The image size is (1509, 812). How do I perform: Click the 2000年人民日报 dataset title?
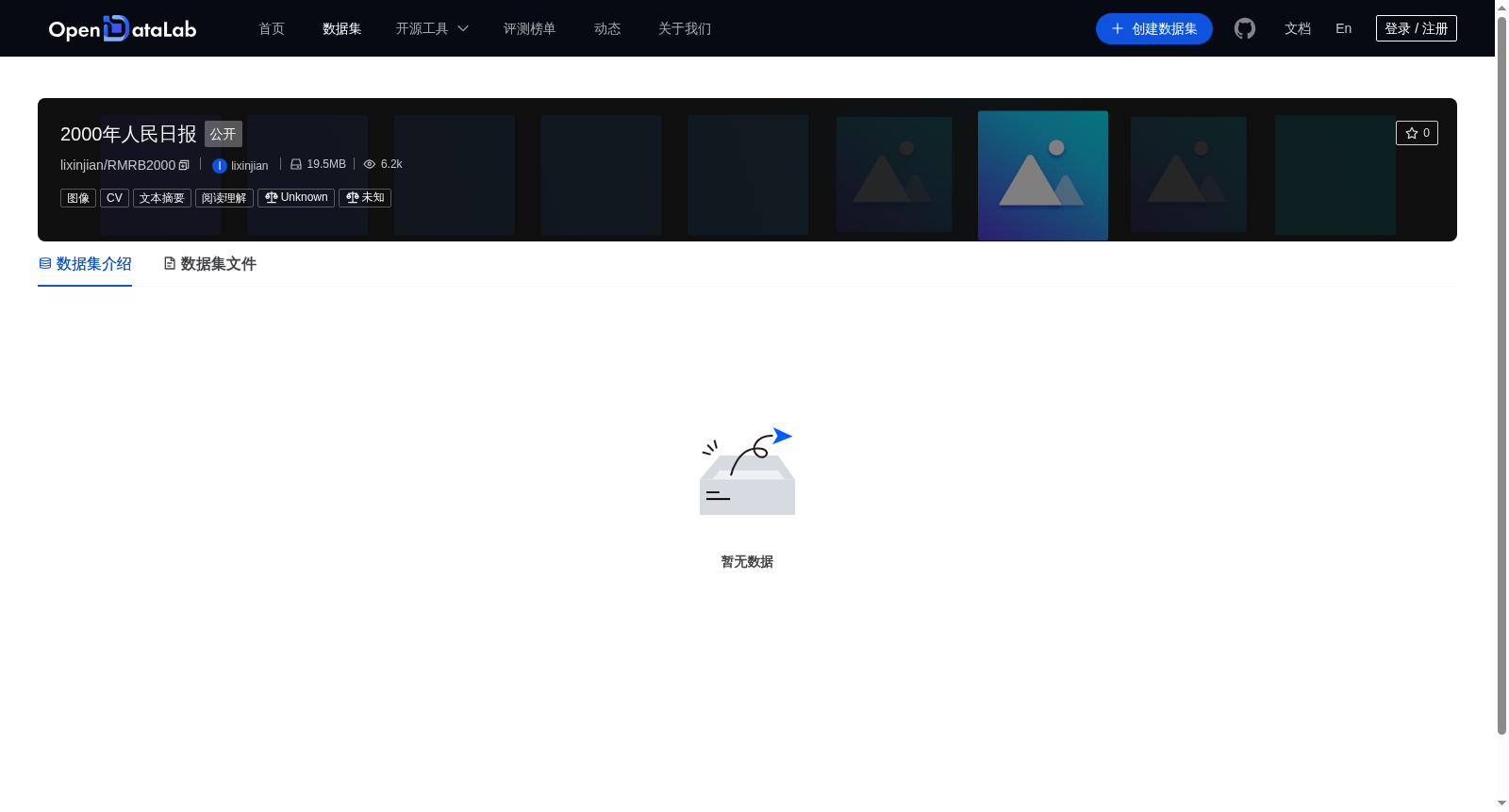(x=128, y=134)
